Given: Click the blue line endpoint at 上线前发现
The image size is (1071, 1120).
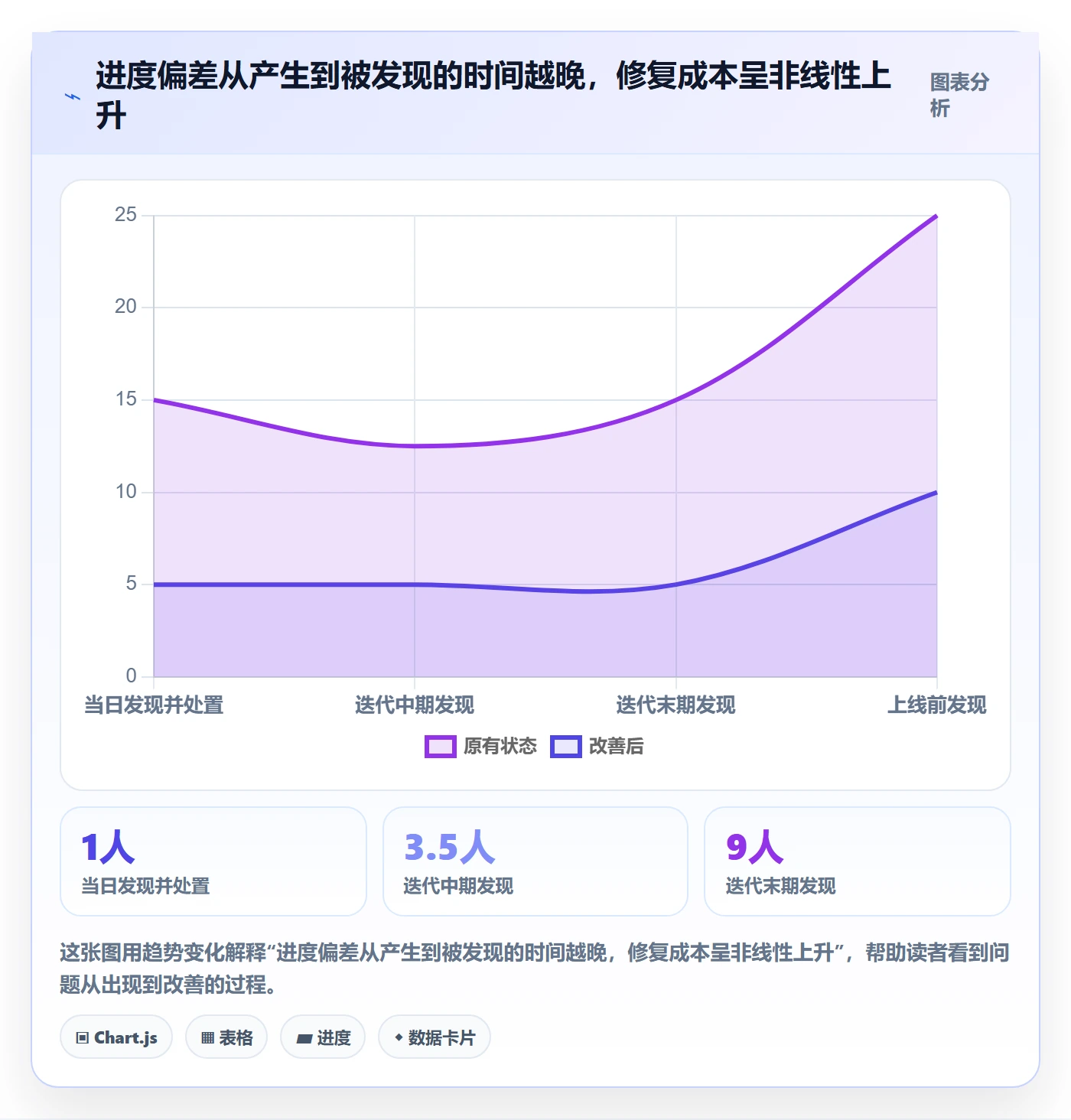Looking at the screenshot, I should coord(936,493).
